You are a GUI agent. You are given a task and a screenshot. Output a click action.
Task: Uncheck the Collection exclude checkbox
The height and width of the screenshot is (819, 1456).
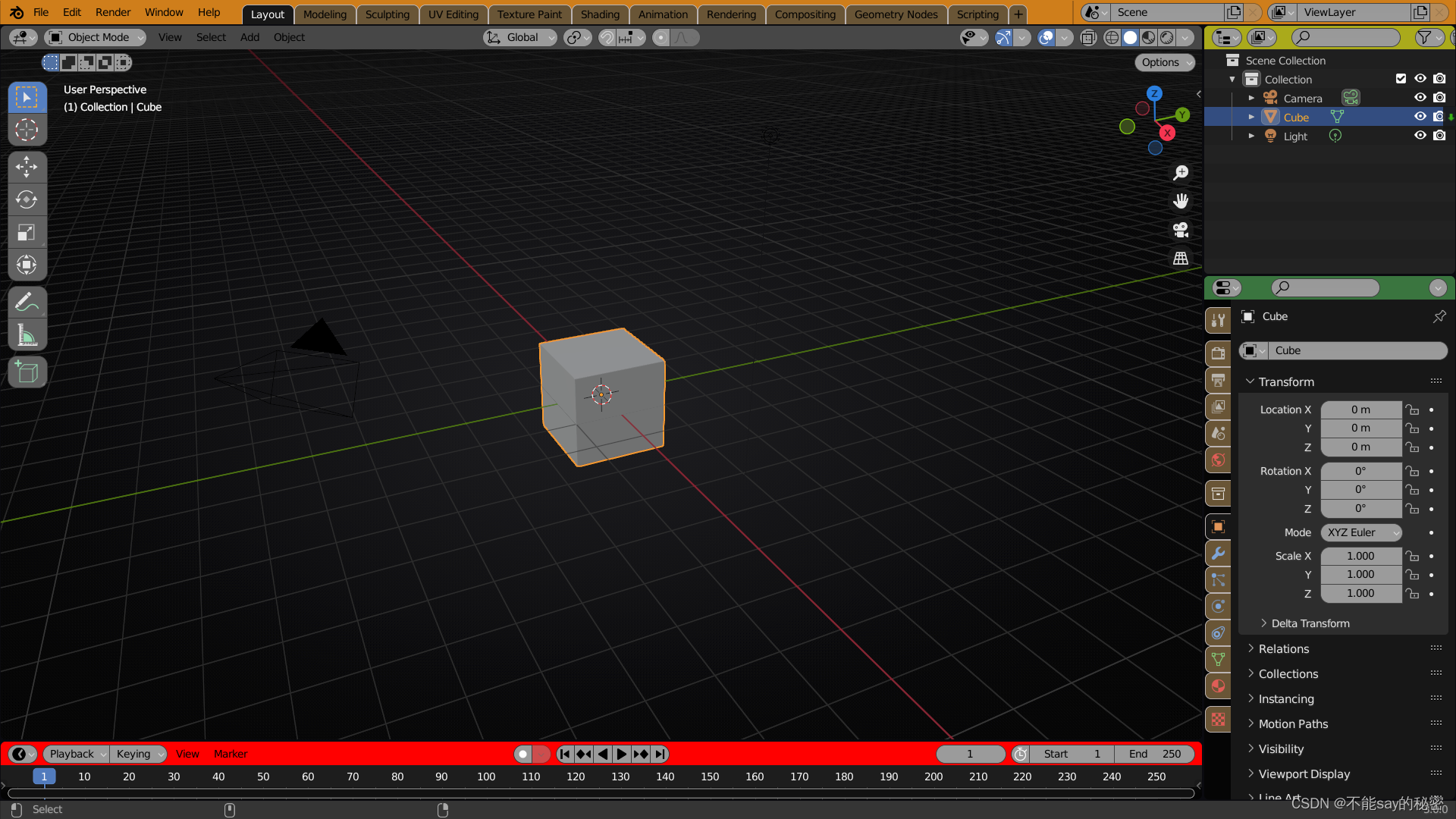point(1401,79)
